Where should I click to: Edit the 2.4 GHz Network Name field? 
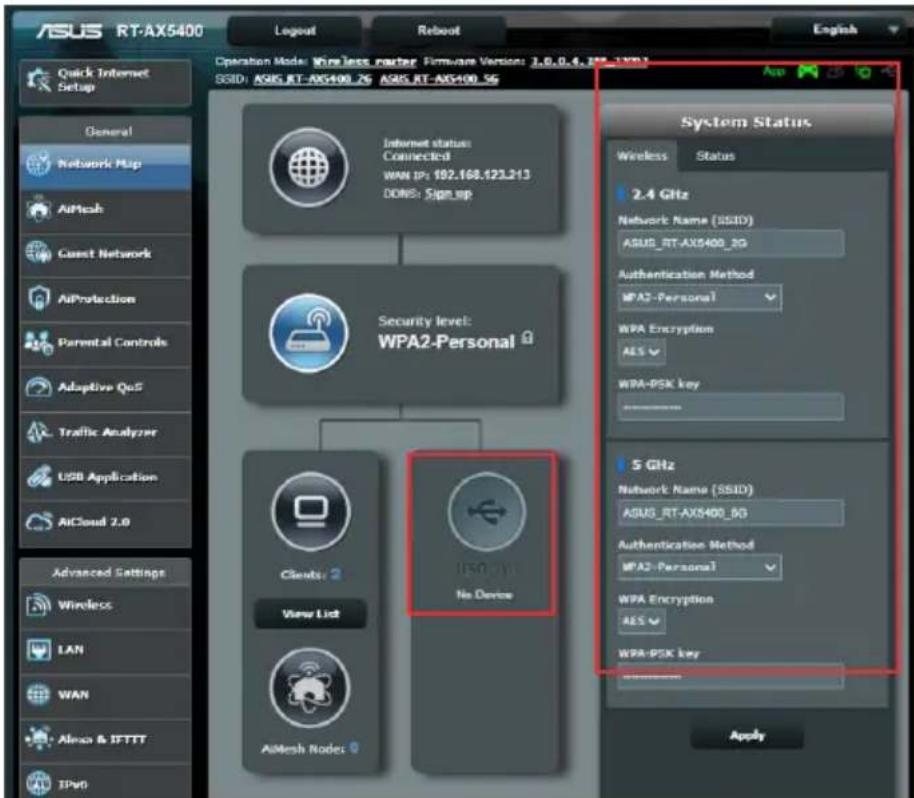[x=731, y=244]
